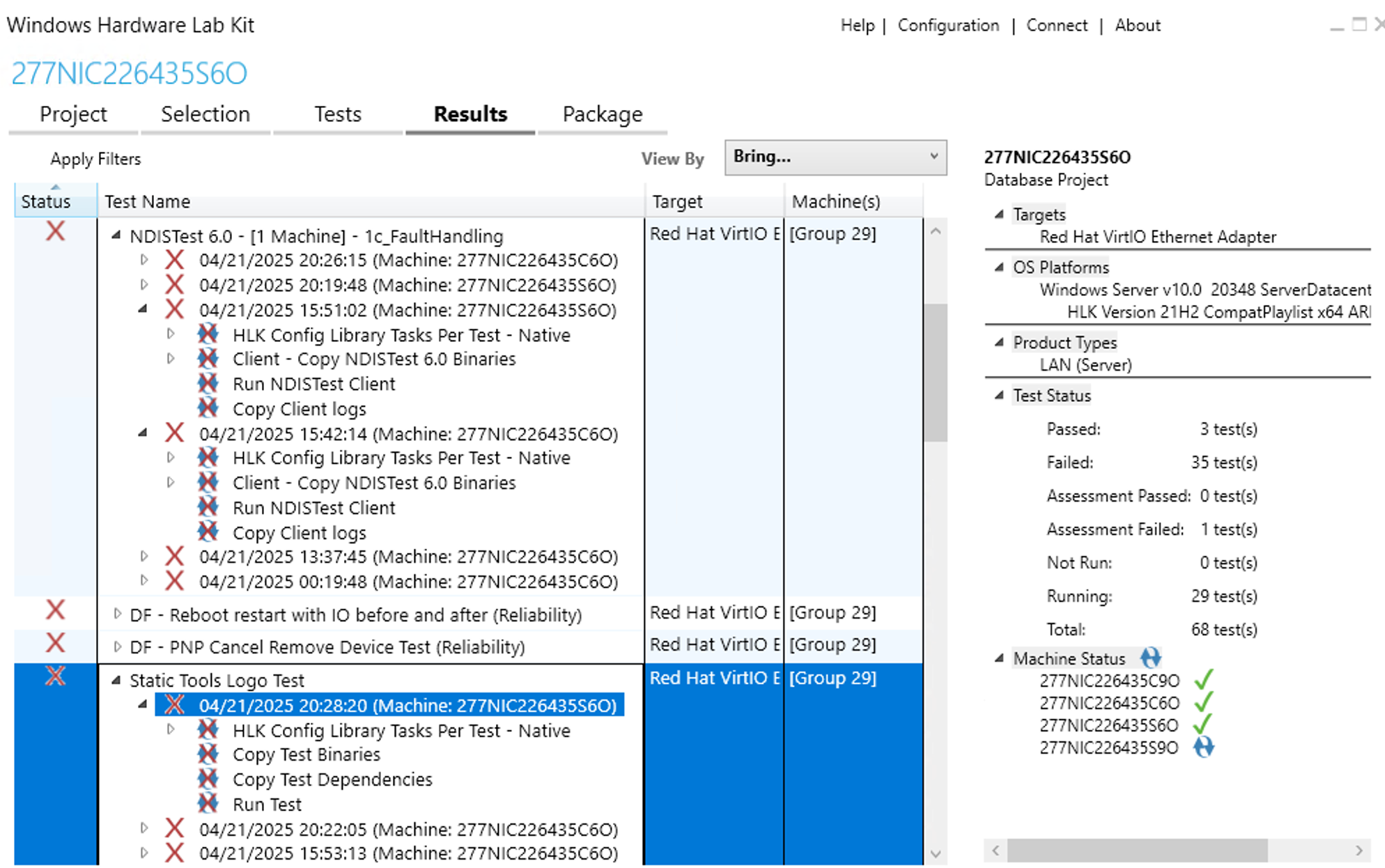Click the green checkmark next to 277NIC226435C9O
The image size is (1385, 868).
coord(1203,680)
